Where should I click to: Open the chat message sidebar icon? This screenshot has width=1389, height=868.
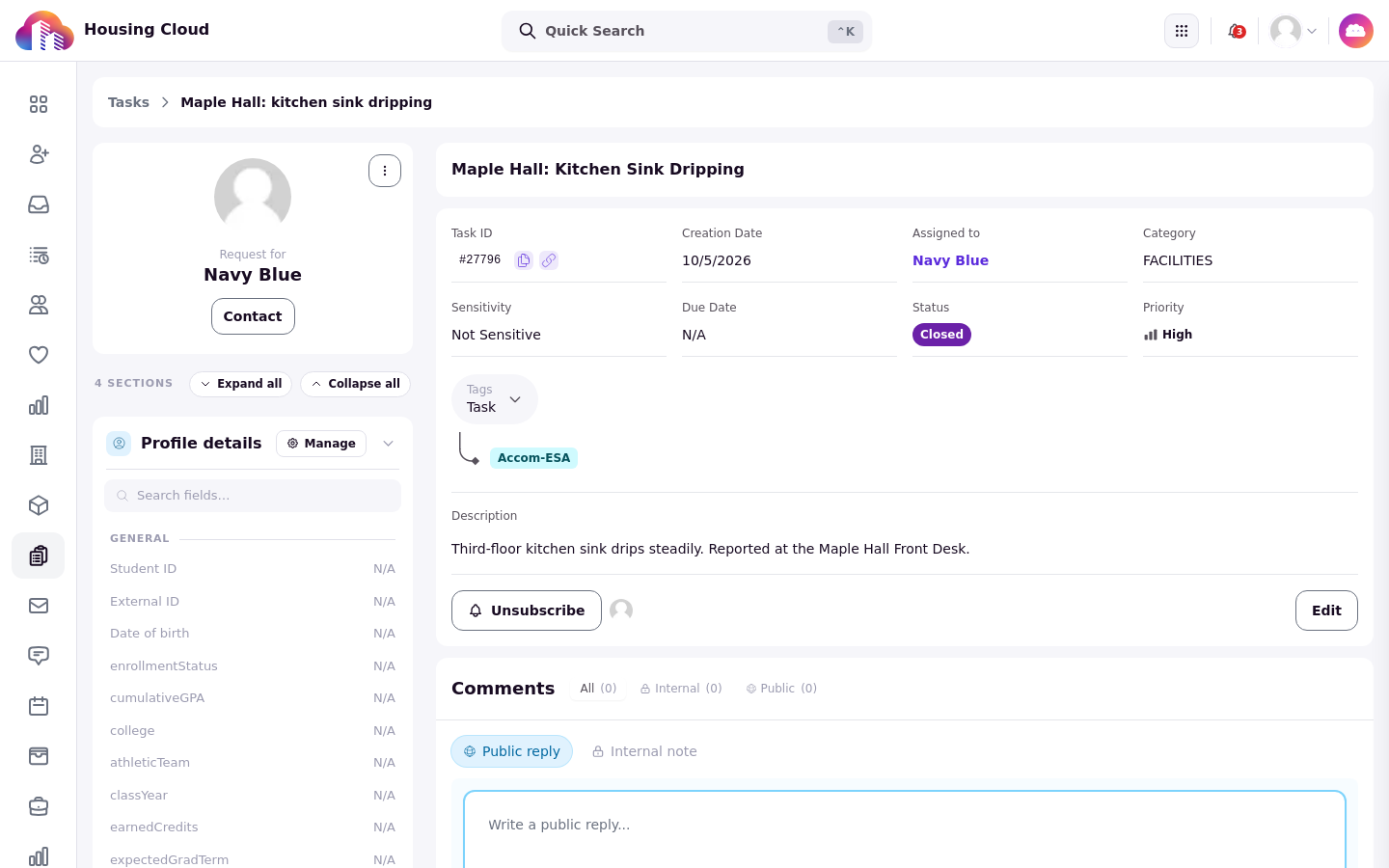tap(39, 656)
